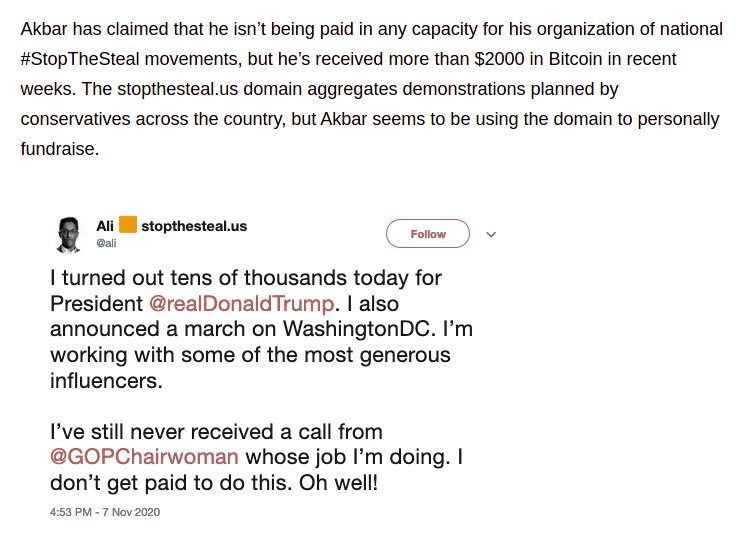
Task: Visit the @realDonaldTrump mention
Action: 241,304
